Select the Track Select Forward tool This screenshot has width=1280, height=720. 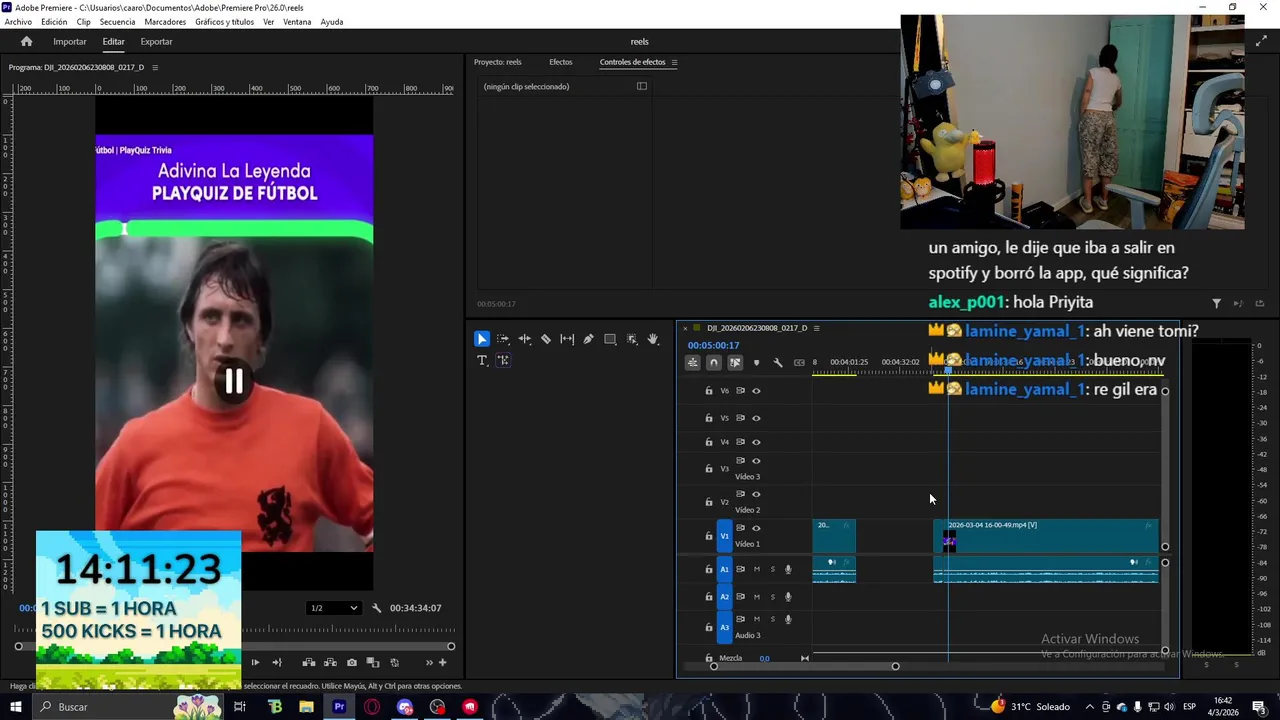(x=503, y=339)
